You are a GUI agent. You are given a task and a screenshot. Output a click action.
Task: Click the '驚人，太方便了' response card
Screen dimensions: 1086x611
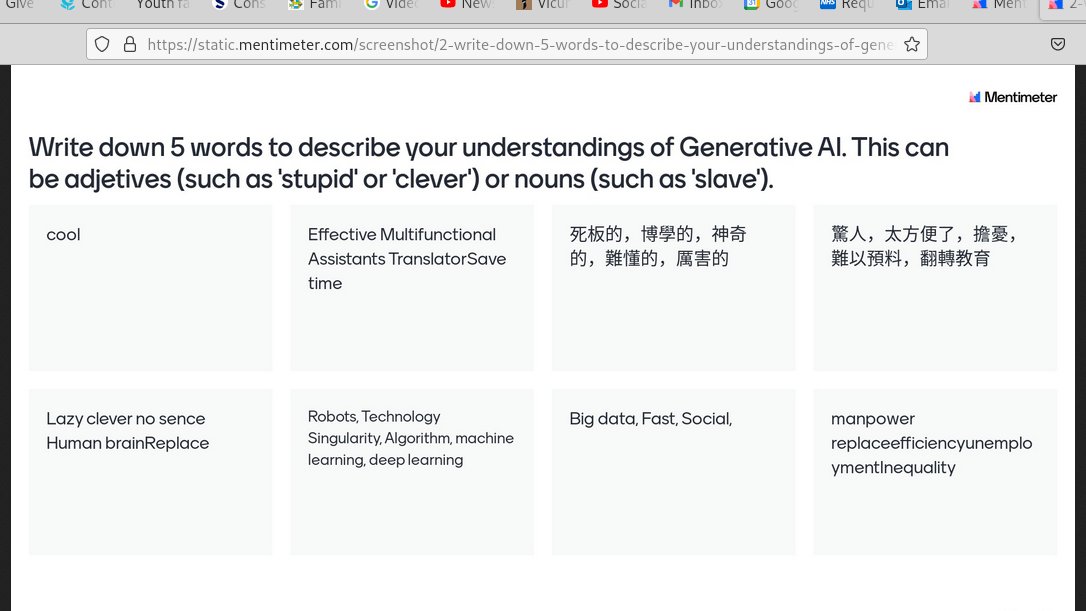935,287
